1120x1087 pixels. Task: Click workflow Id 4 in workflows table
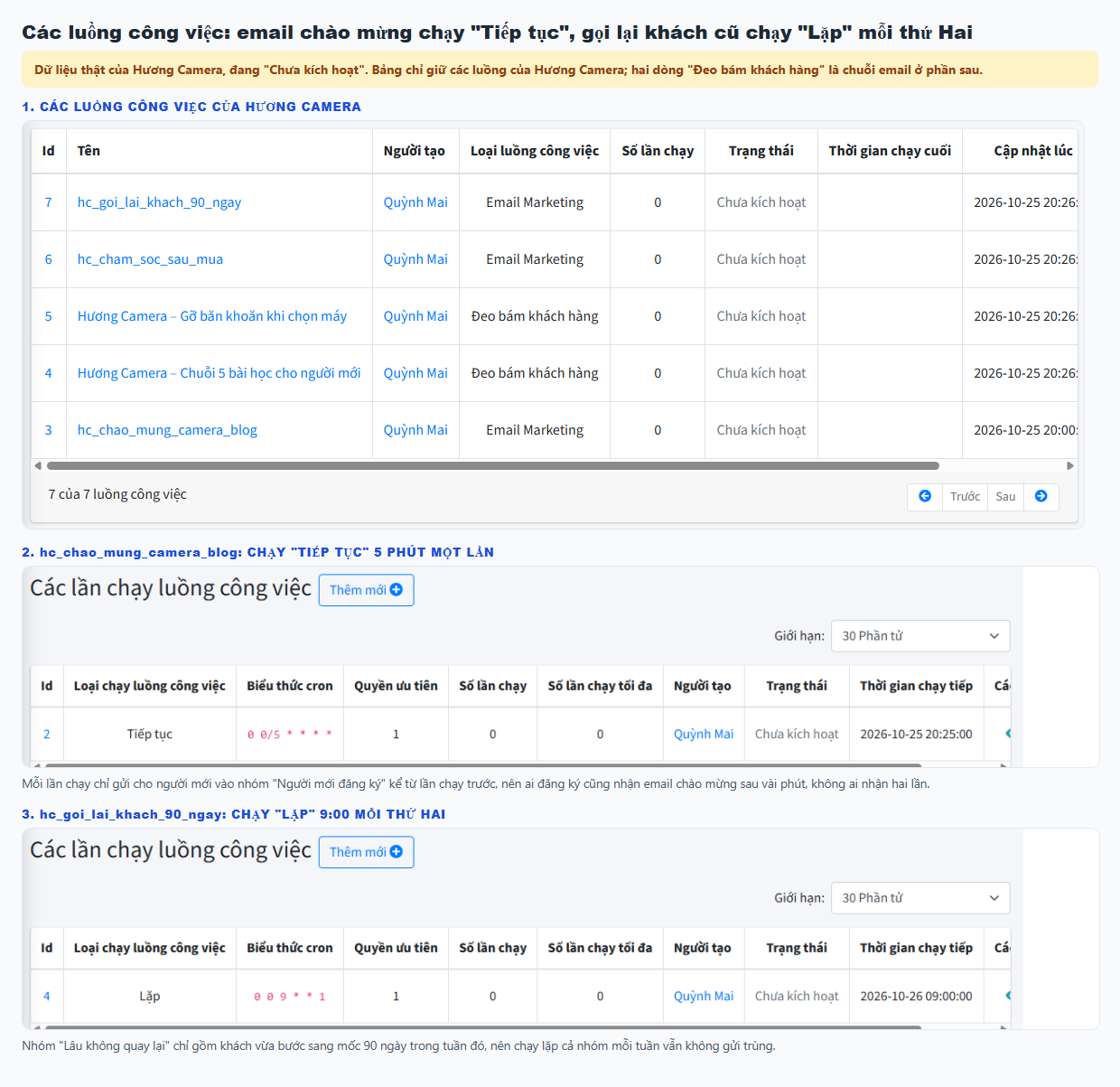pyautogui.click(x=49, y=373)
